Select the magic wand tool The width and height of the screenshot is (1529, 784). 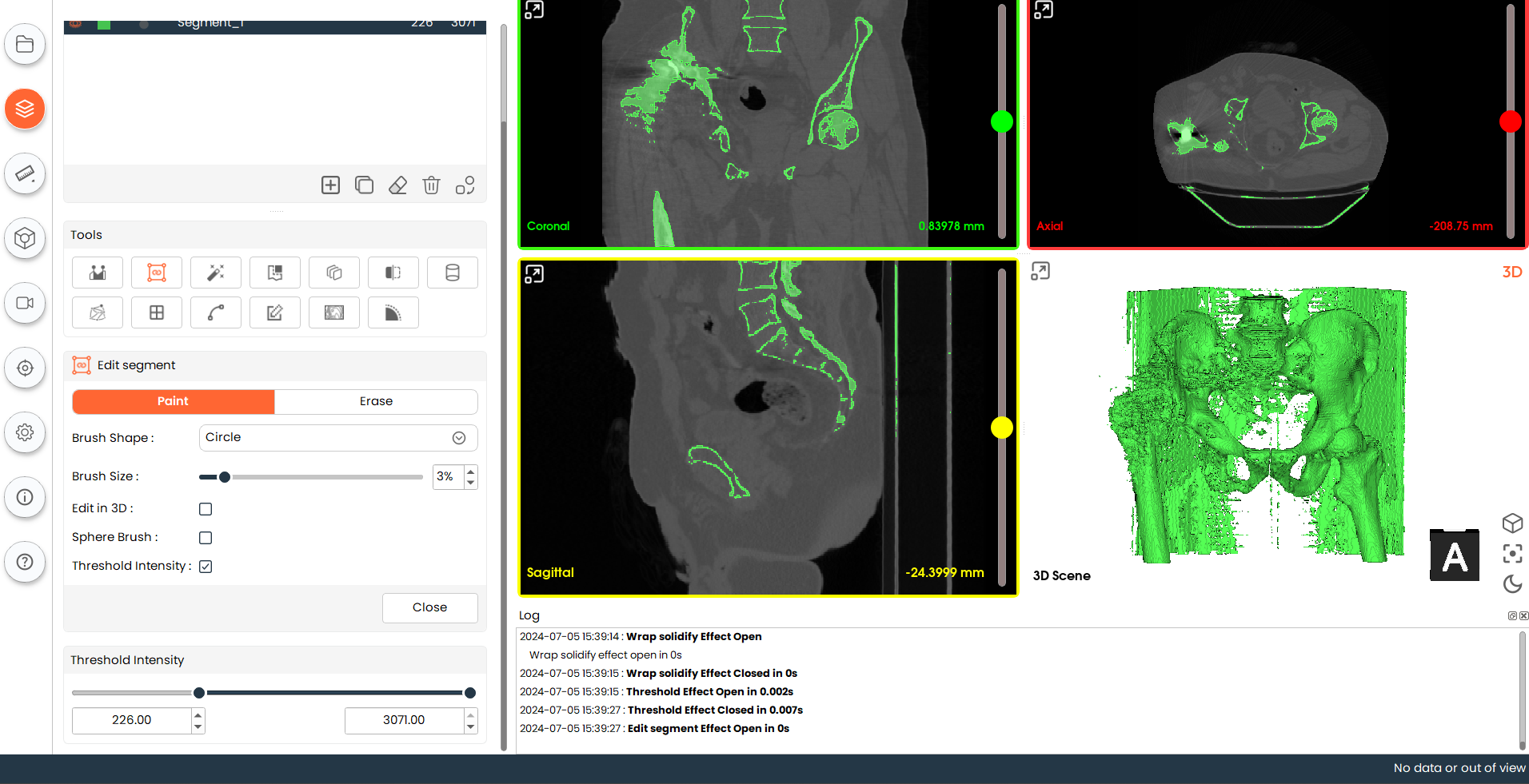[216, 273]
